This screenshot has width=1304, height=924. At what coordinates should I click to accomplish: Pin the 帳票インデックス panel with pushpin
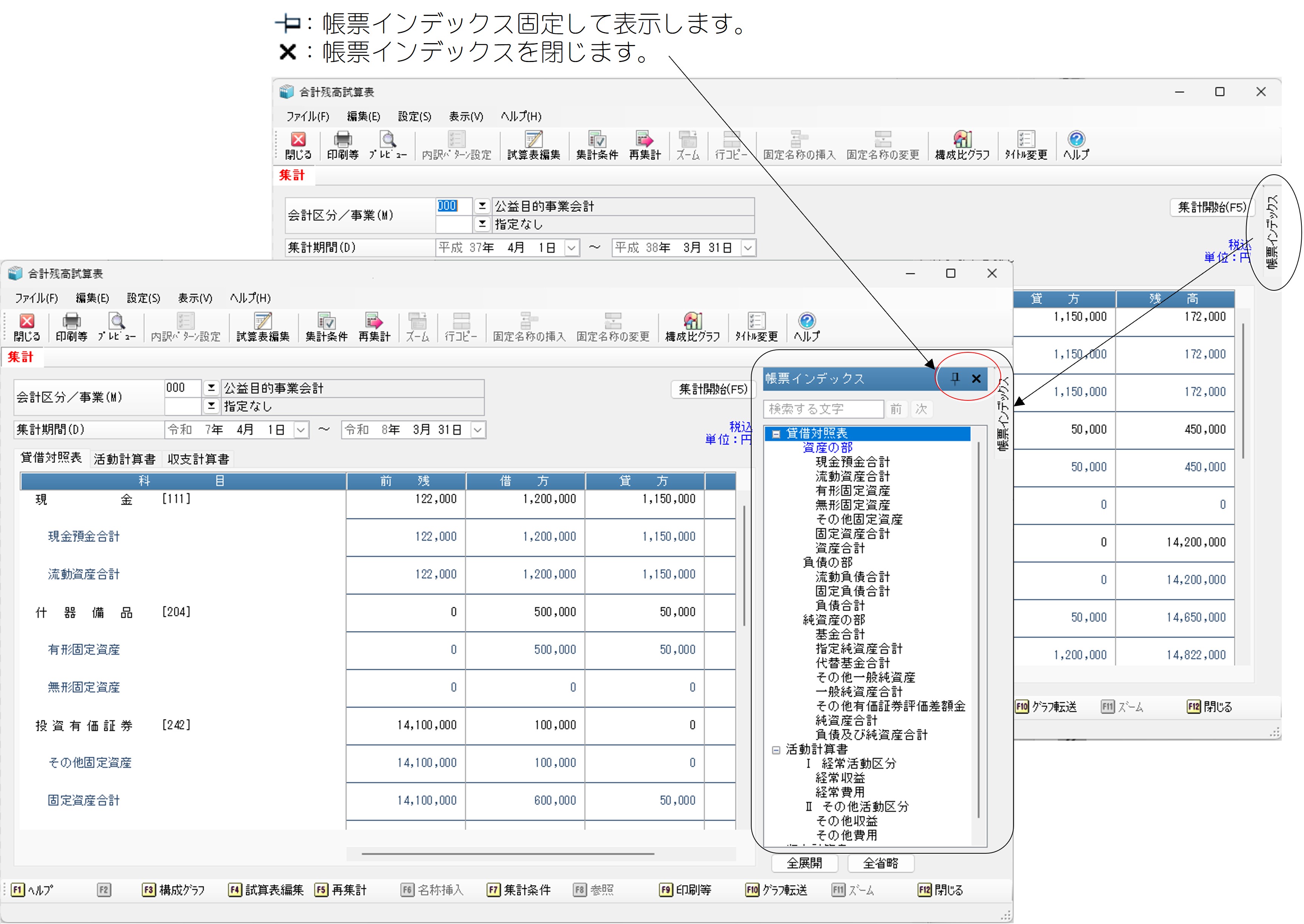(x=955, y=378)
